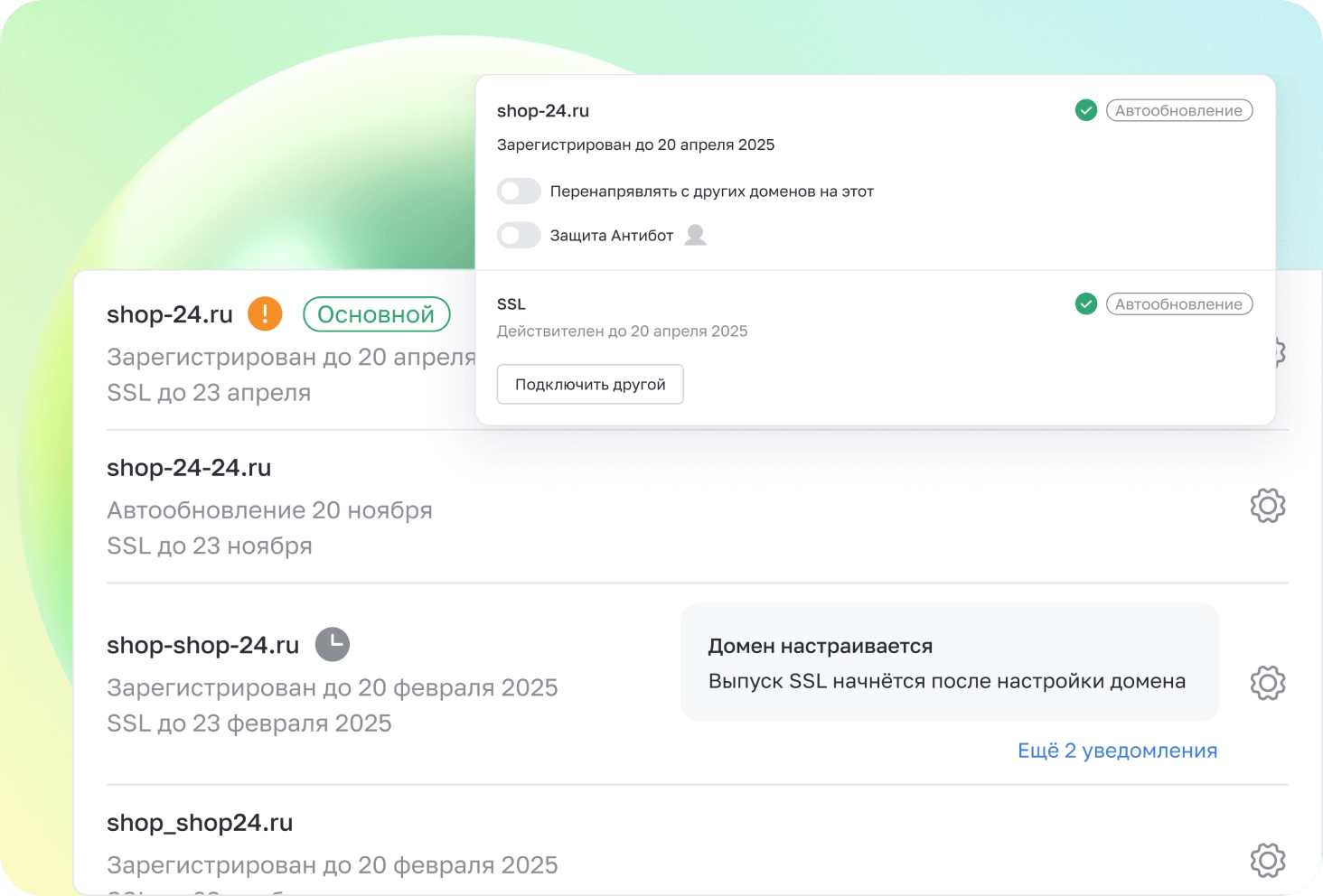Click Автообновление badge for domain registration
Image resolution: width=1323 pixels, height=896 pixels.
coord(1178,110)
